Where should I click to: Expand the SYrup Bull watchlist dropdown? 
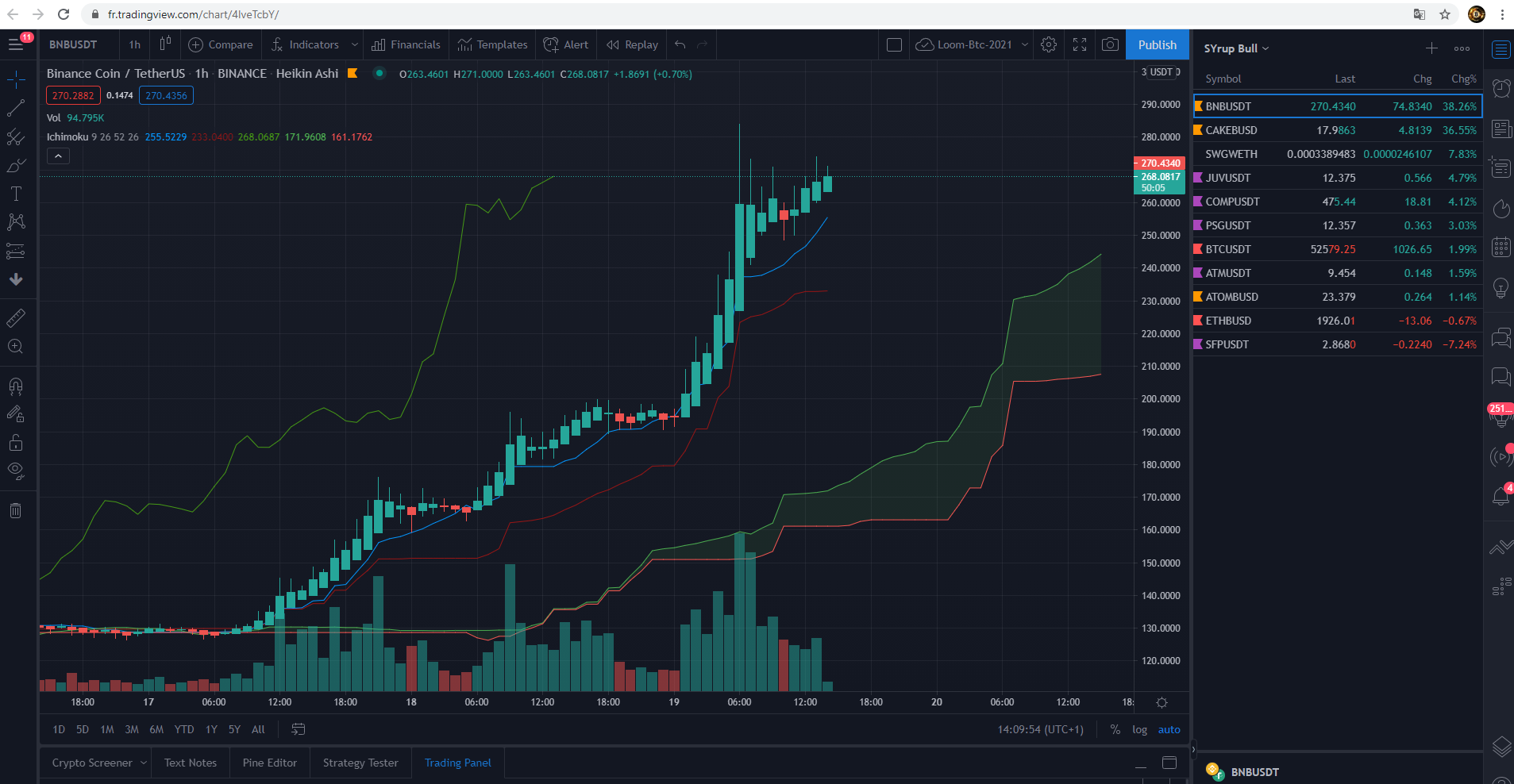click(1236, 48)
